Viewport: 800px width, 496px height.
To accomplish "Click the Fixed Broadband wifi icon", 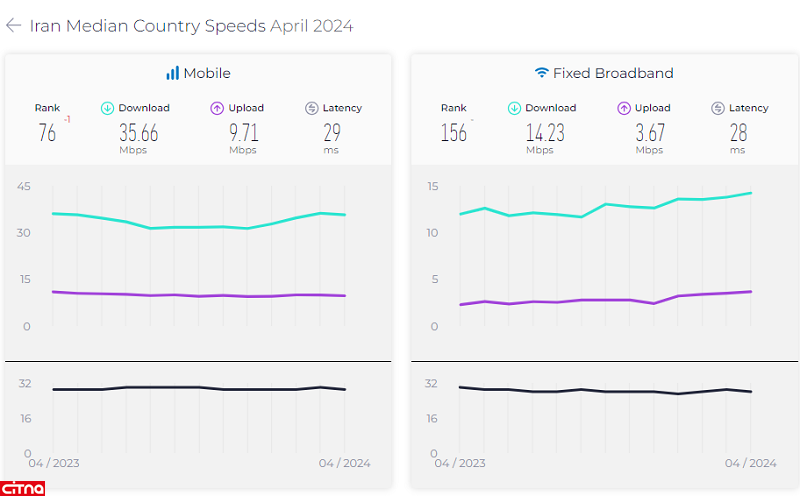I will tap(542, 73).
